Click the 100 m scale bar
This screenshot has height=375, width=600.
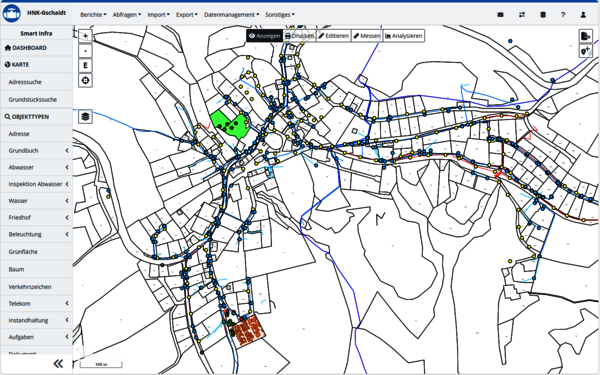tap(101, 364)
